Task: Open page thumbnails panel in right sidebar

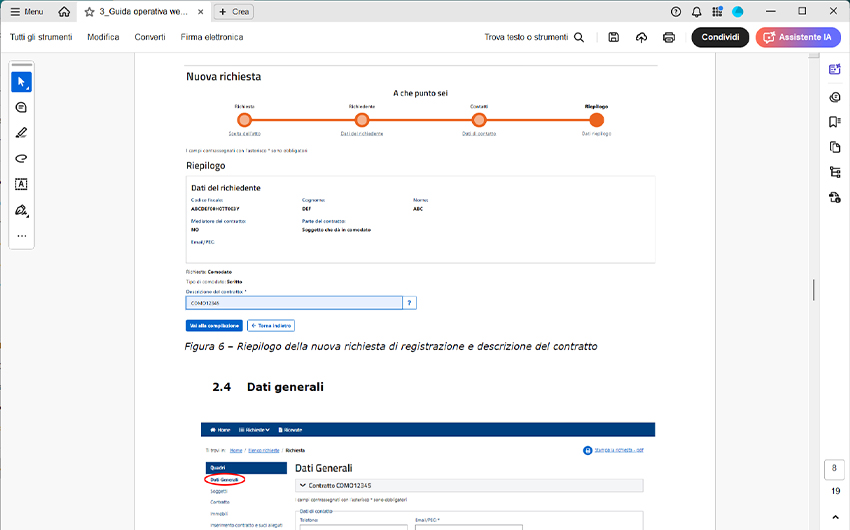Action: (835, 147)
